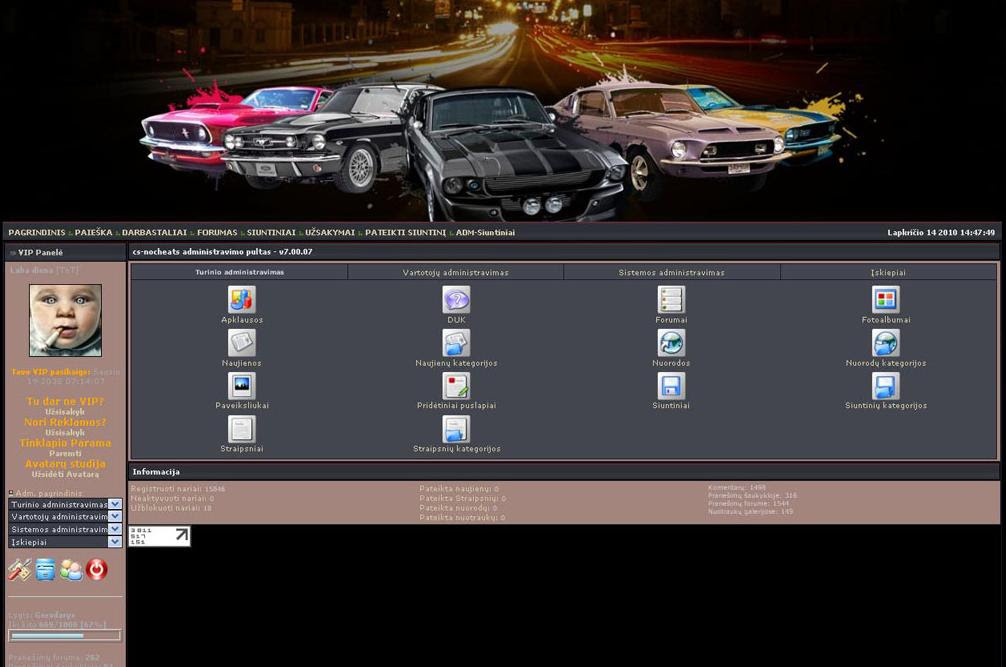Open the Straipsniai articles icon
The height and width of the screenshot is (667, 1006).
pos(241,429)
